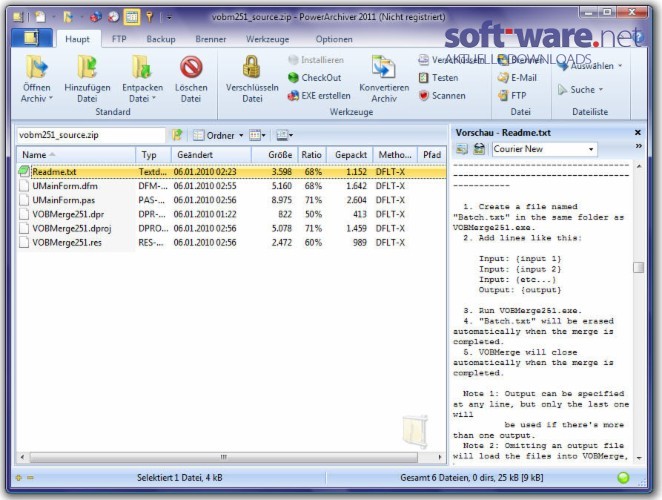Sort the list by the Name column header
This screenshot has height=500, width=662.
click(x=76, y=155)
